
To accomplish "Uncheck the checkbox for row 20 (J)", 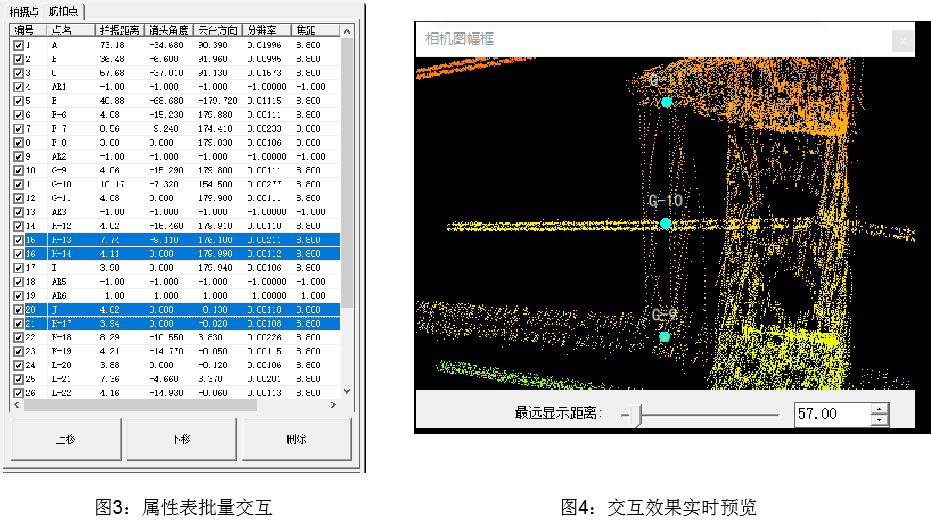I will (19, 310).
